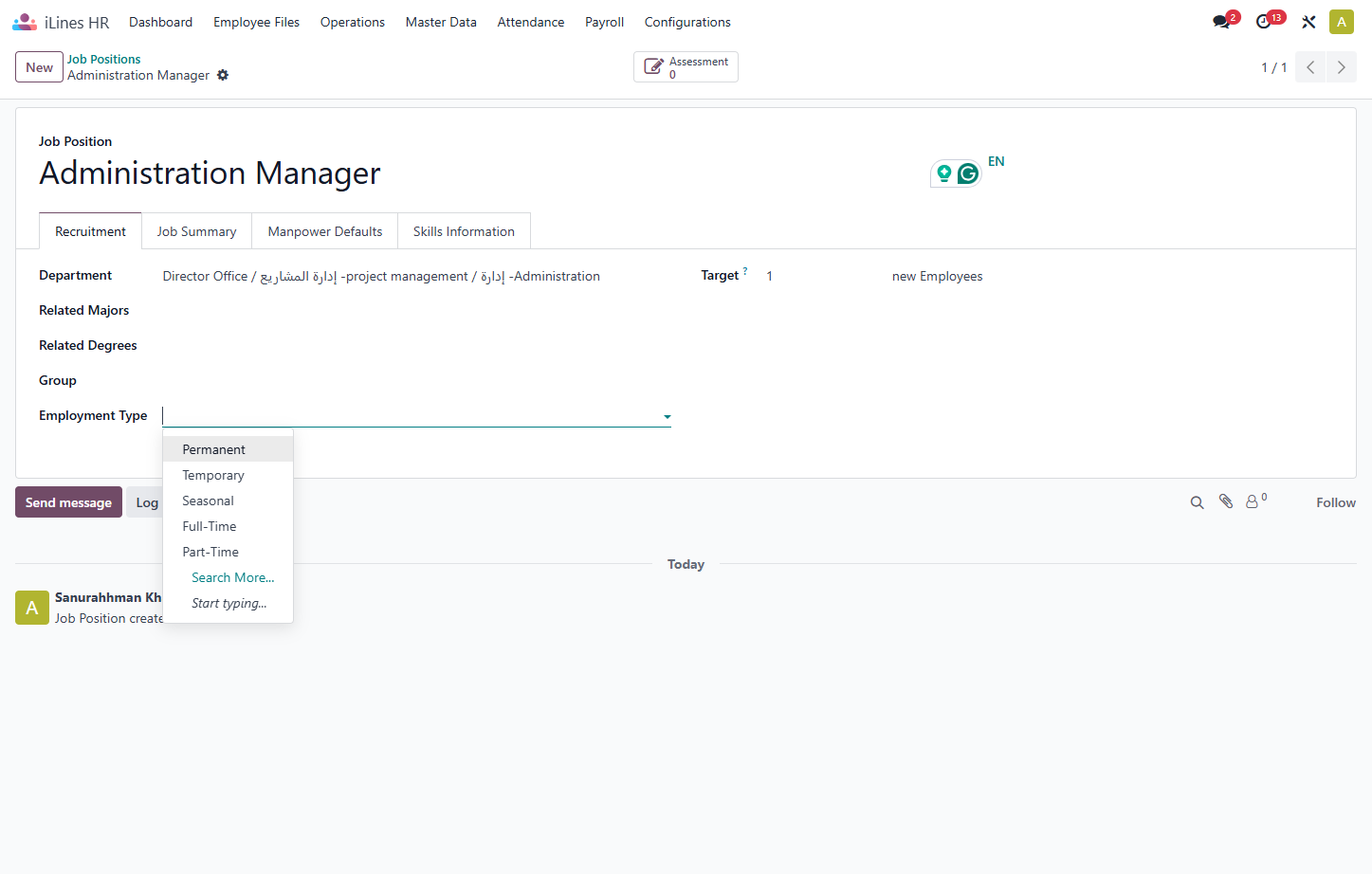Open the user avatar menu

coord(1342,22)
